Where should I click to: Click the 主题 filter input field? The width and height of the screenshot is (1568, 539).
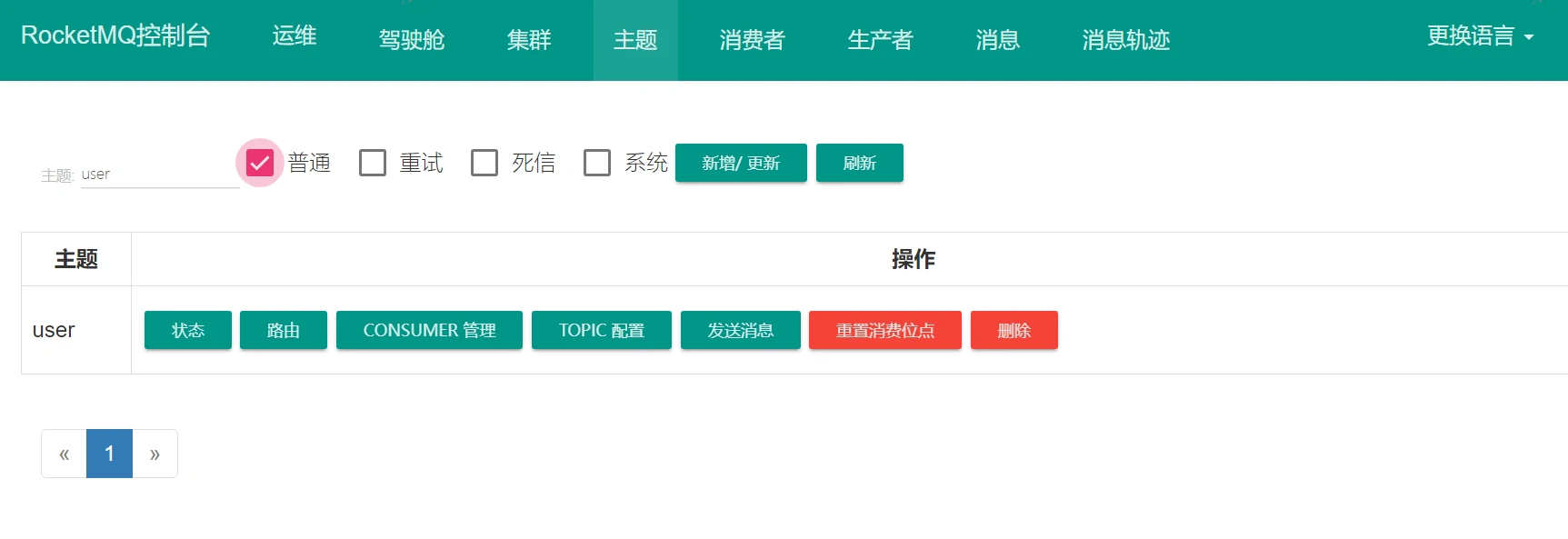pyautogui.click(x=159, y=175)
